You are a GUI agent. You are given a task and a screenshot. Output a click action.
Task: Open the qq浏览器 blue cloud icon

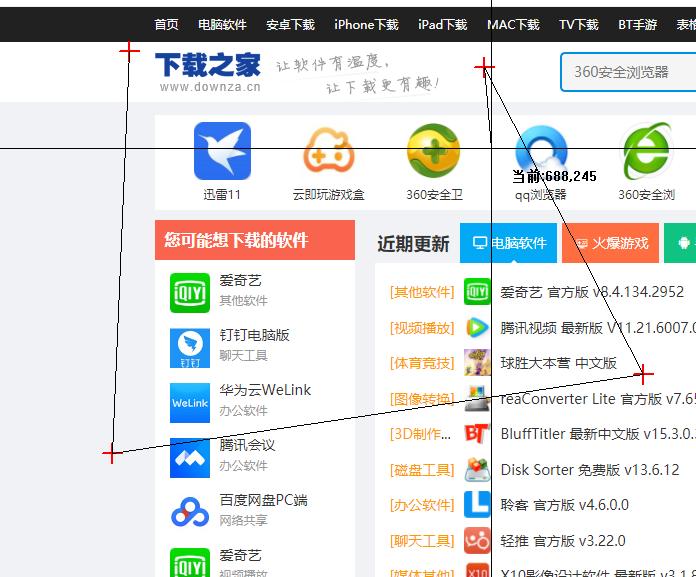[x=541, y=151]
